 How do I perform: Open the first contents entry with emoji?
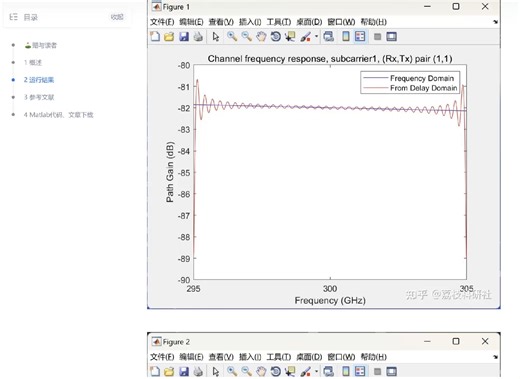click(41, 45)
